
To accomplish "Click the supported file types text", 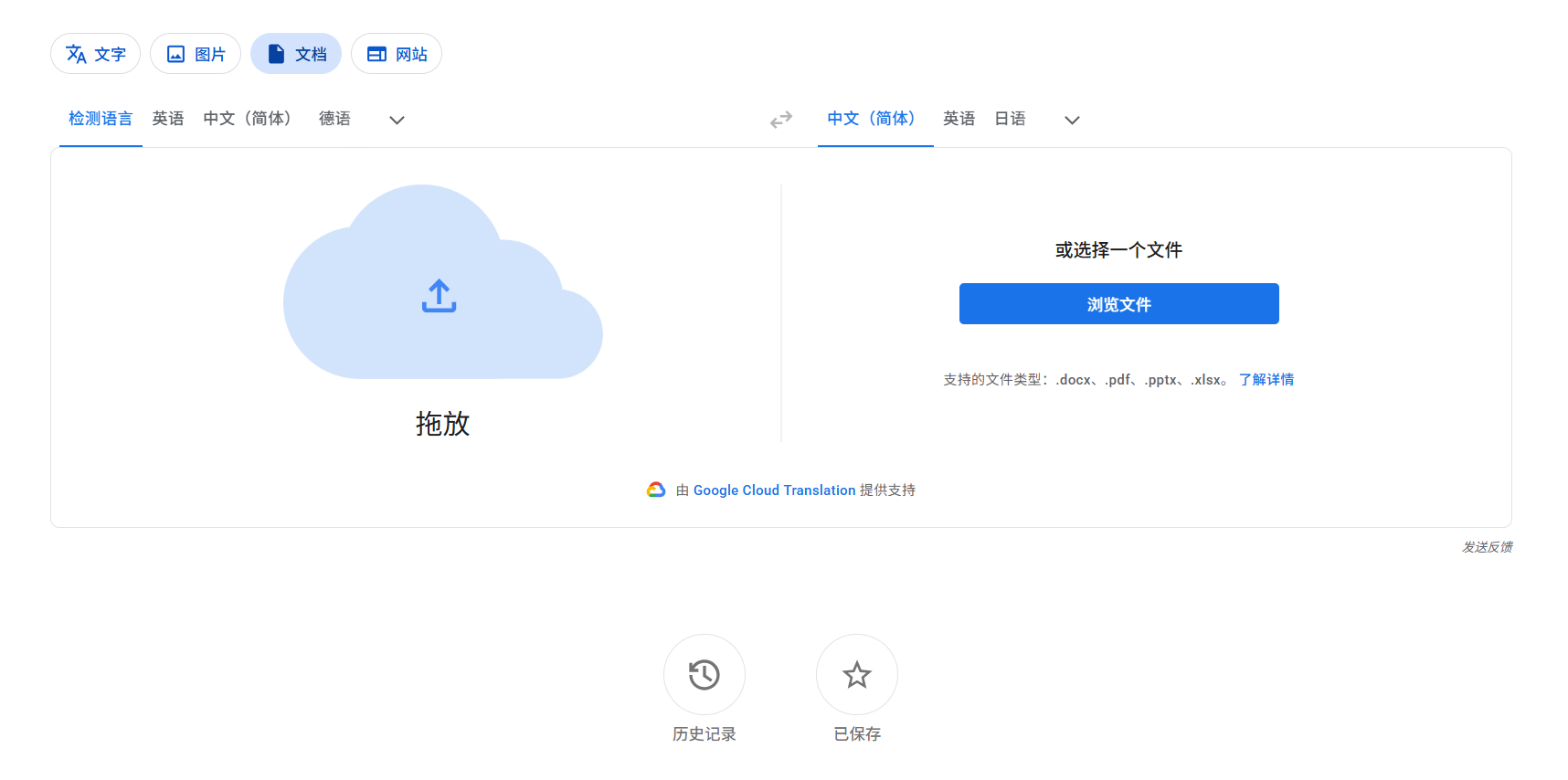I will pyautogui.click(x=1087, y=380).
